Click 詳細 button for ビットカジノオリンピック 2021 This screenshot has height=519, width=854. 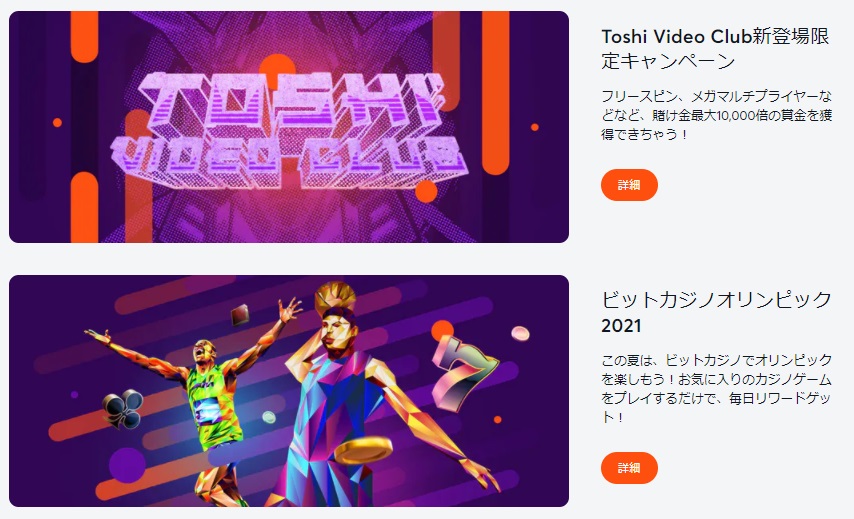pos(629,467)
